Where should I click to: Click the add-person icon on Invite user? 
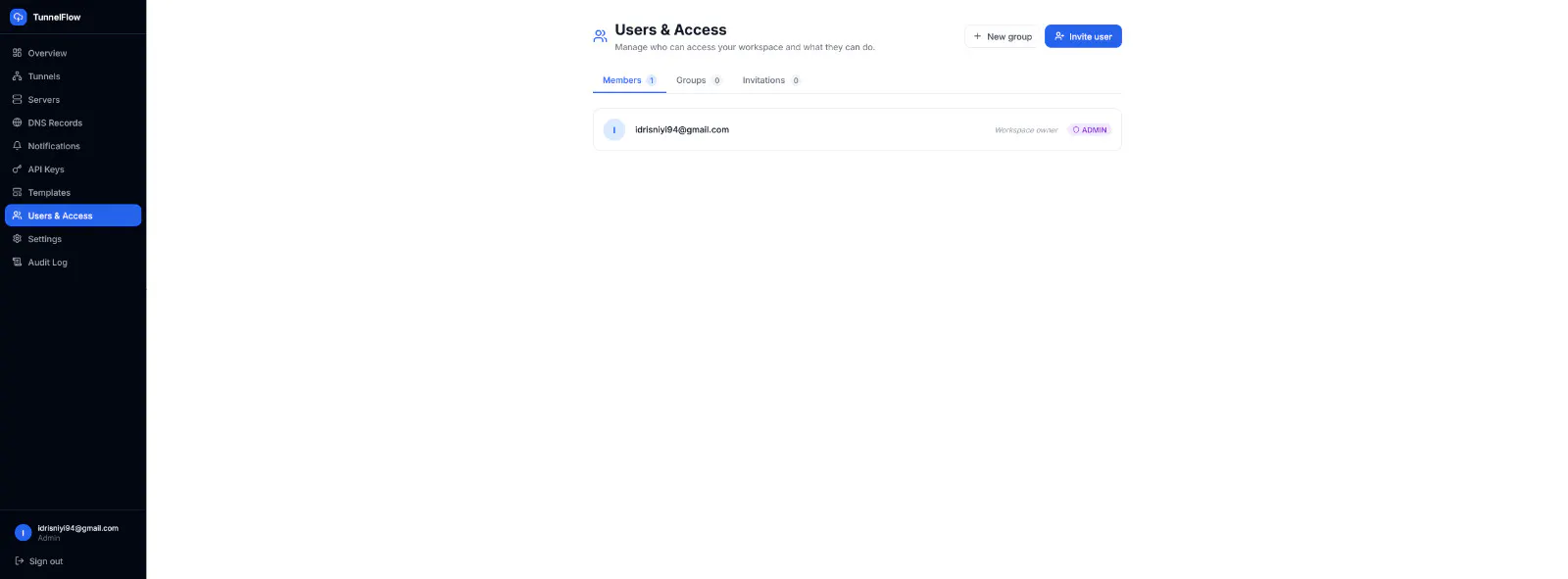click(x=1059, y=36)
